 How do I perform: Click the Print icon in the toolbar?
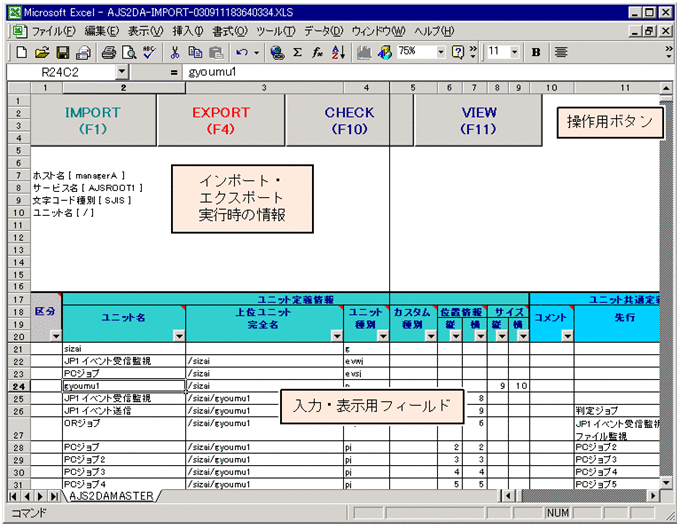coord(108,52)
